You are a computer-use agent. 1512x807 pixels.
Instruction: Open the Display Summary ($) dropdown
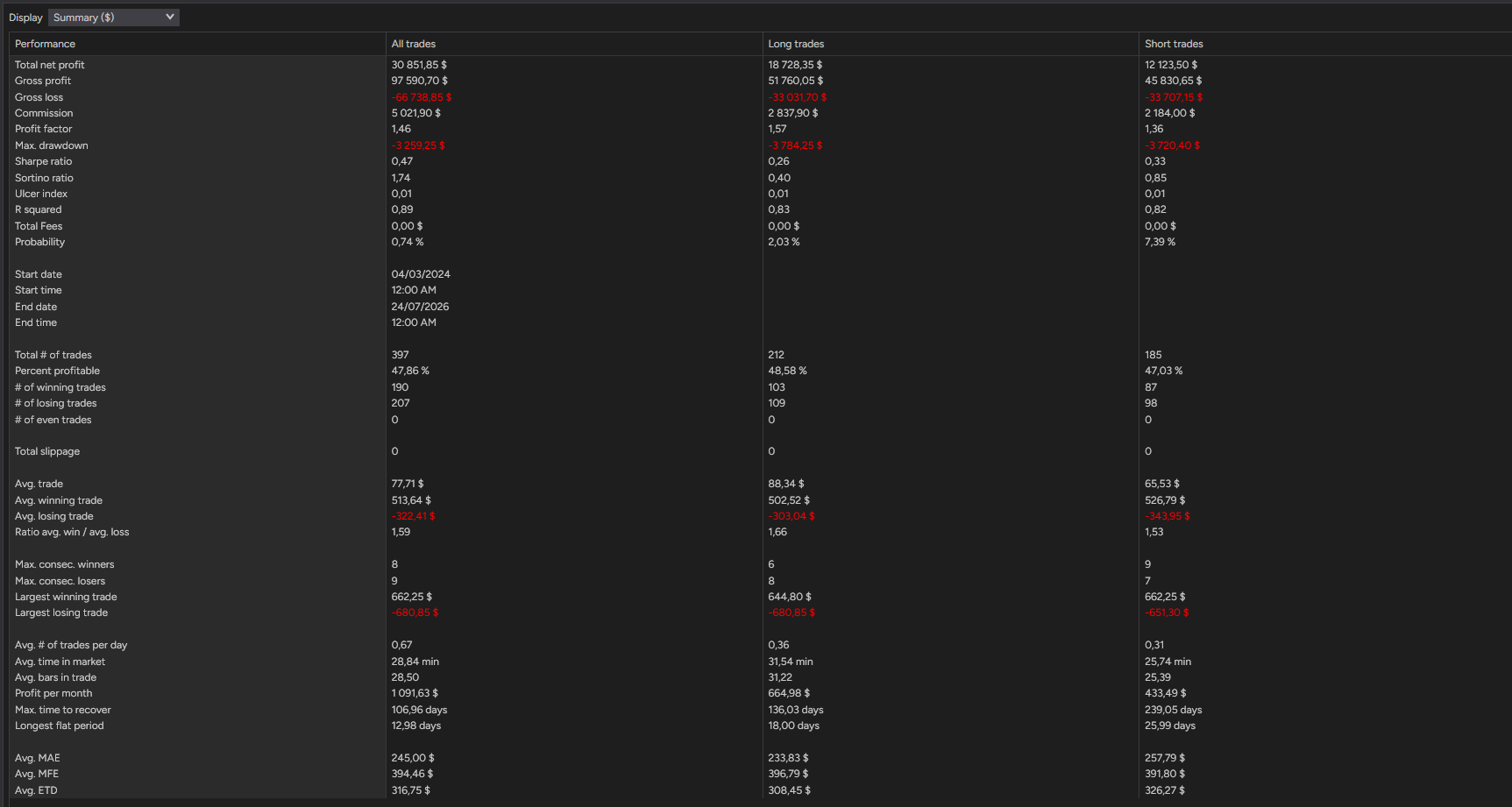tap(113, 18)
